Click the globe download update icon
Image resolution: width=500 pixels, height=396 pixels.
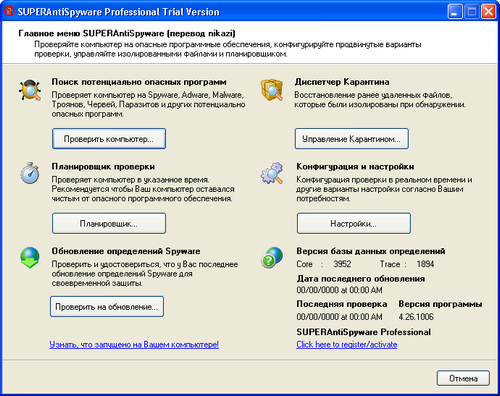(30, 257)
